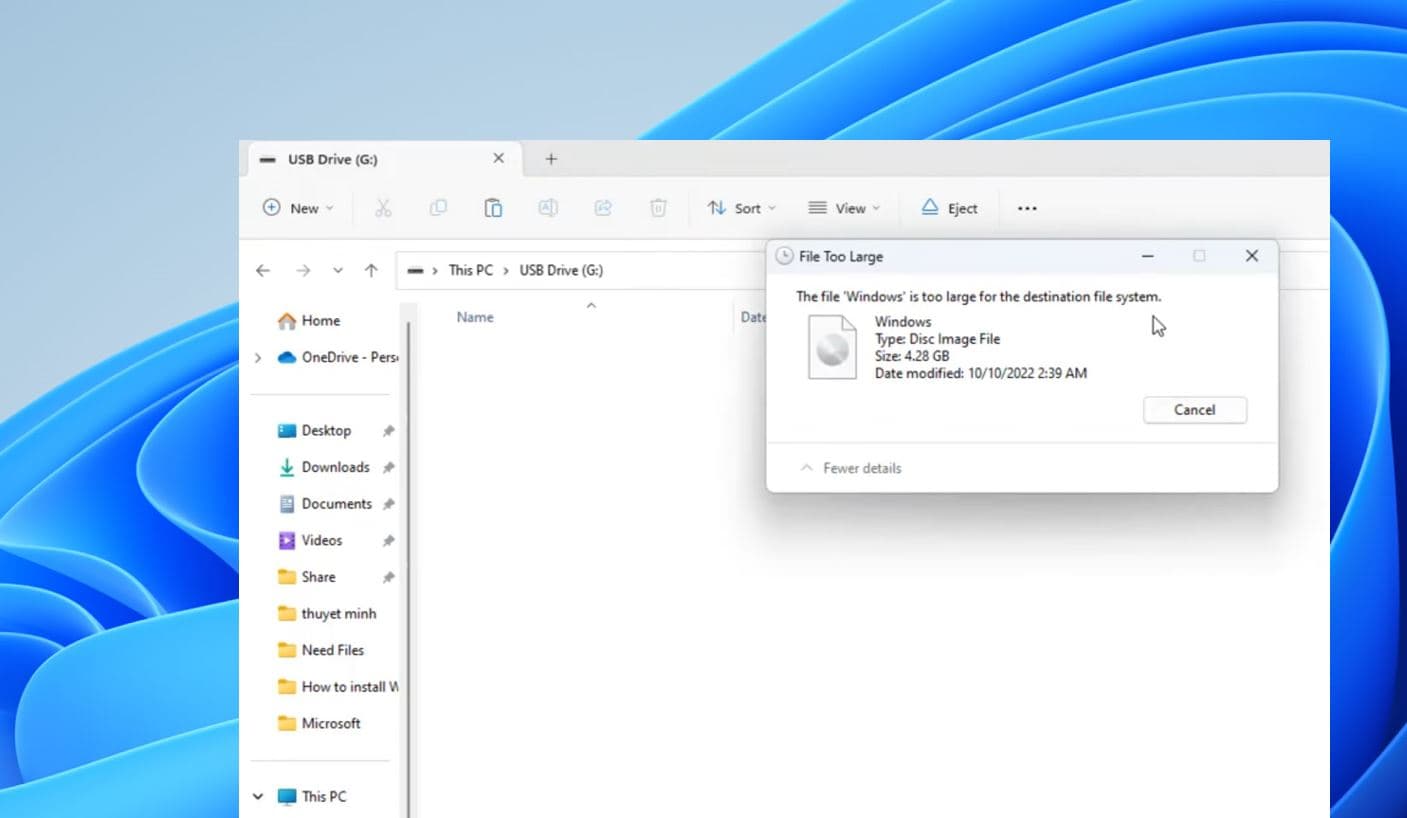Click the 'Type: Disc Image File' text
1407x818 pixels.
tap(937, 339)
